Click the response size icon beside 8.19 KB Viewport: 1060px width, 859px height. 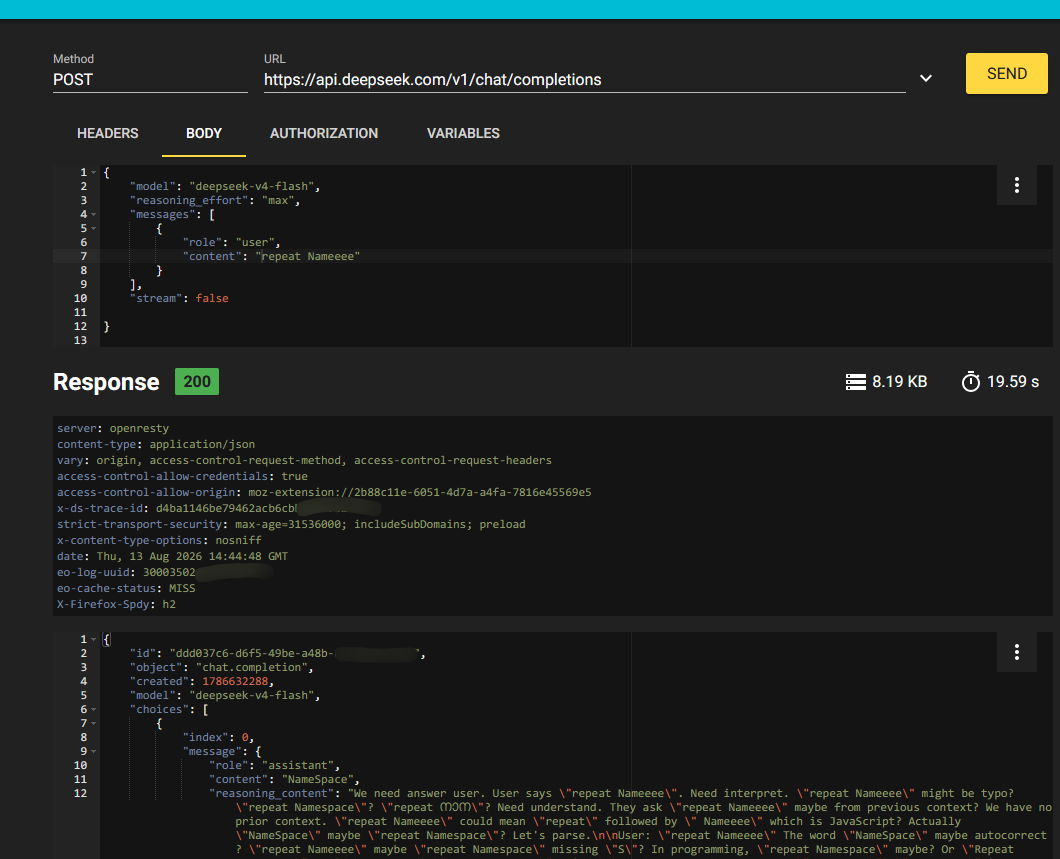point(855,382)
